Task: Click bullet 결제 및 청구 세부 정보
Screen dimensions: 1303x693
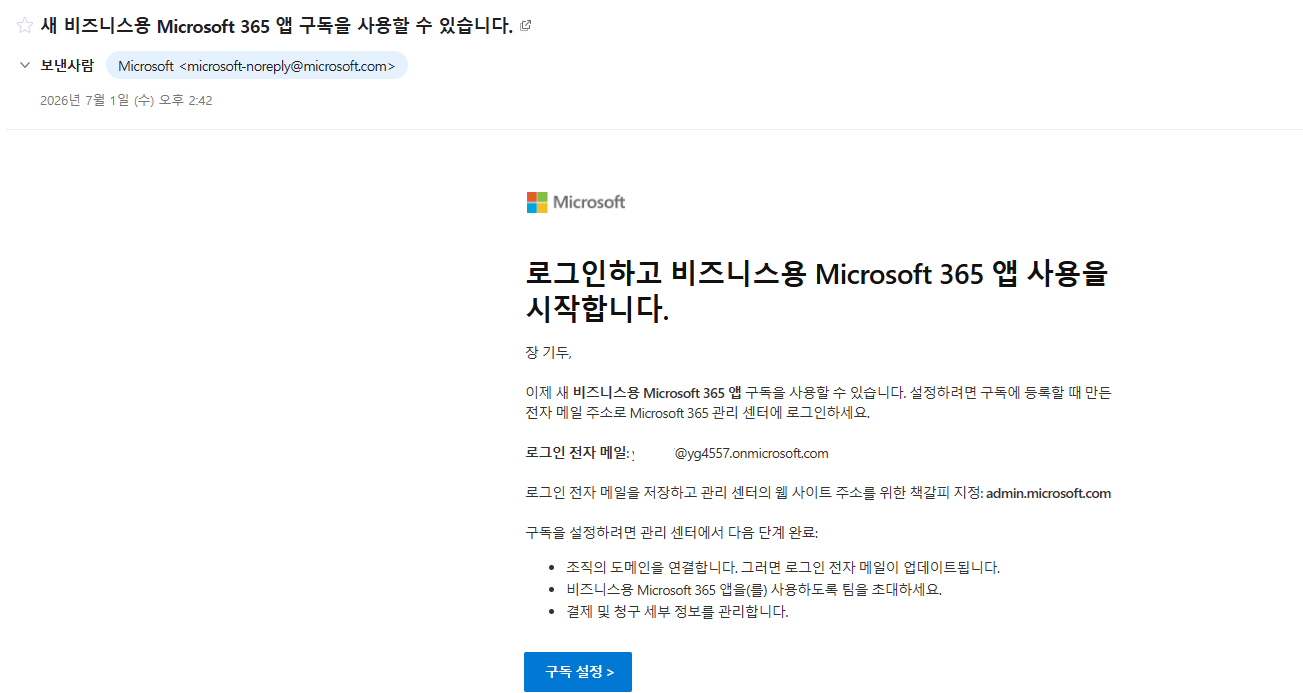Action: tap(677, 612)
